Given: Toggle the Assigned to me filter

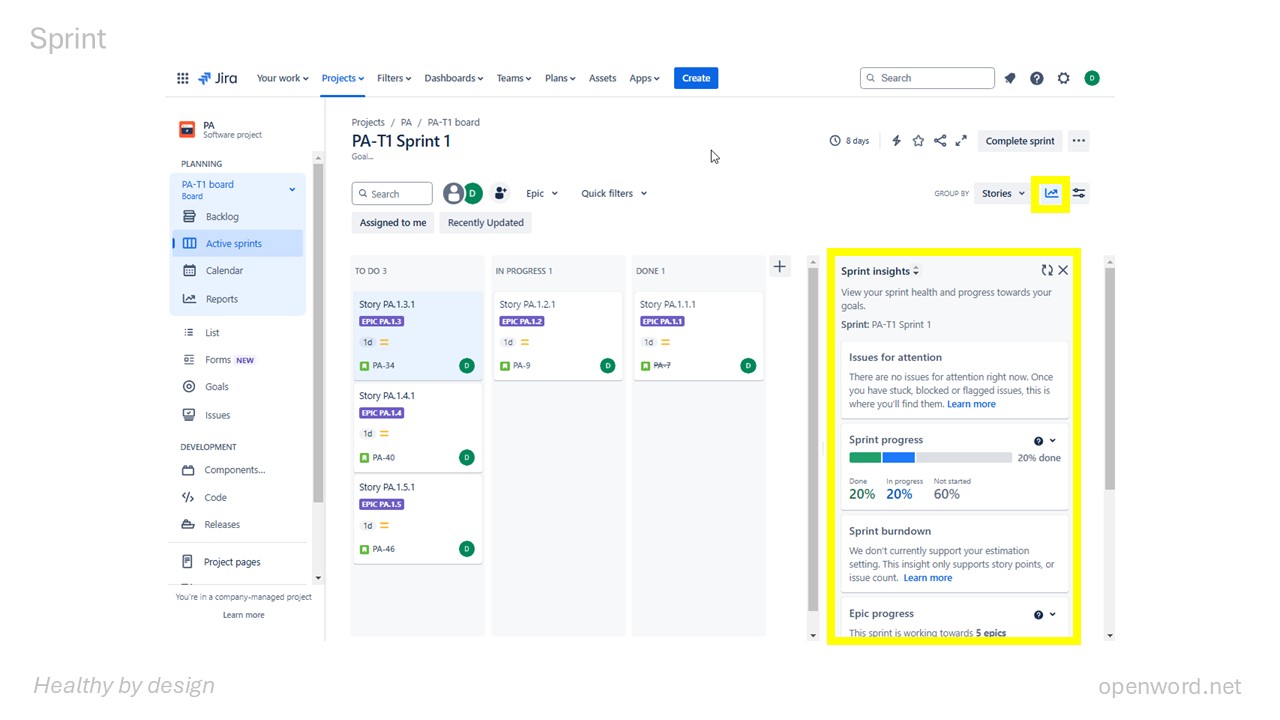Looking at the screenshot, I should [x=393, y=223].
